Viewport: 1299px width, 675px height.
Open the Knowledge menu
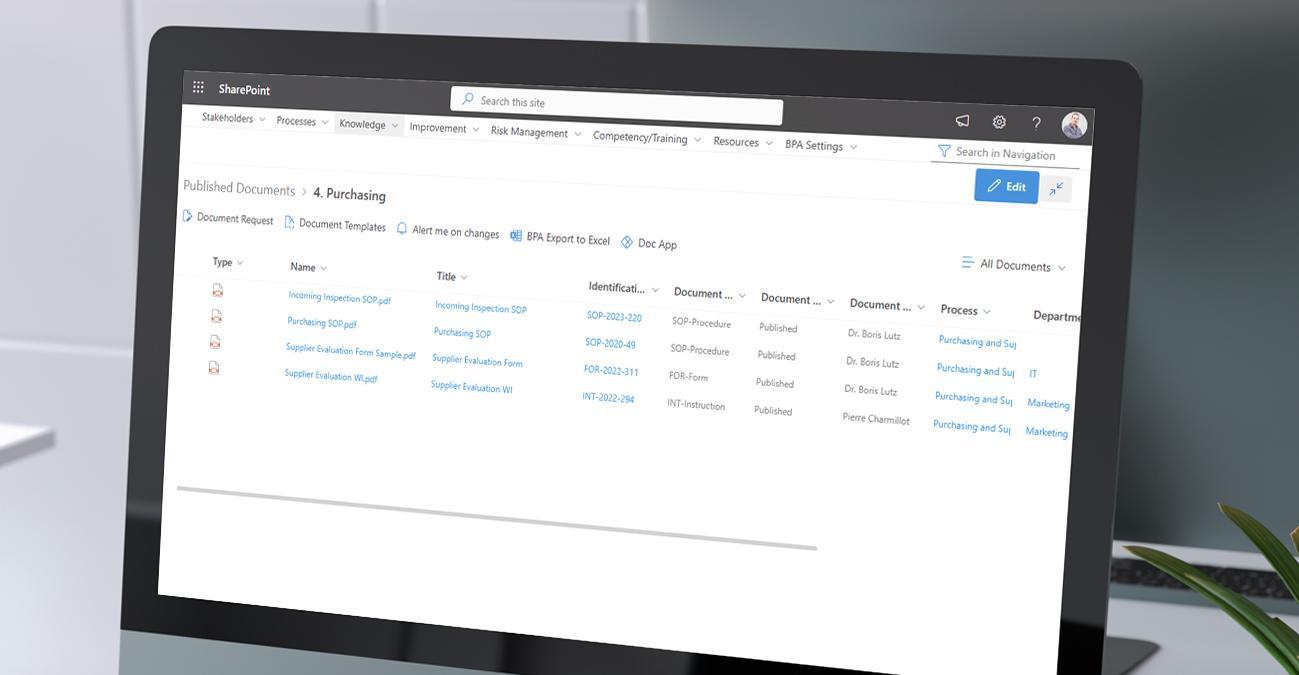369,124
